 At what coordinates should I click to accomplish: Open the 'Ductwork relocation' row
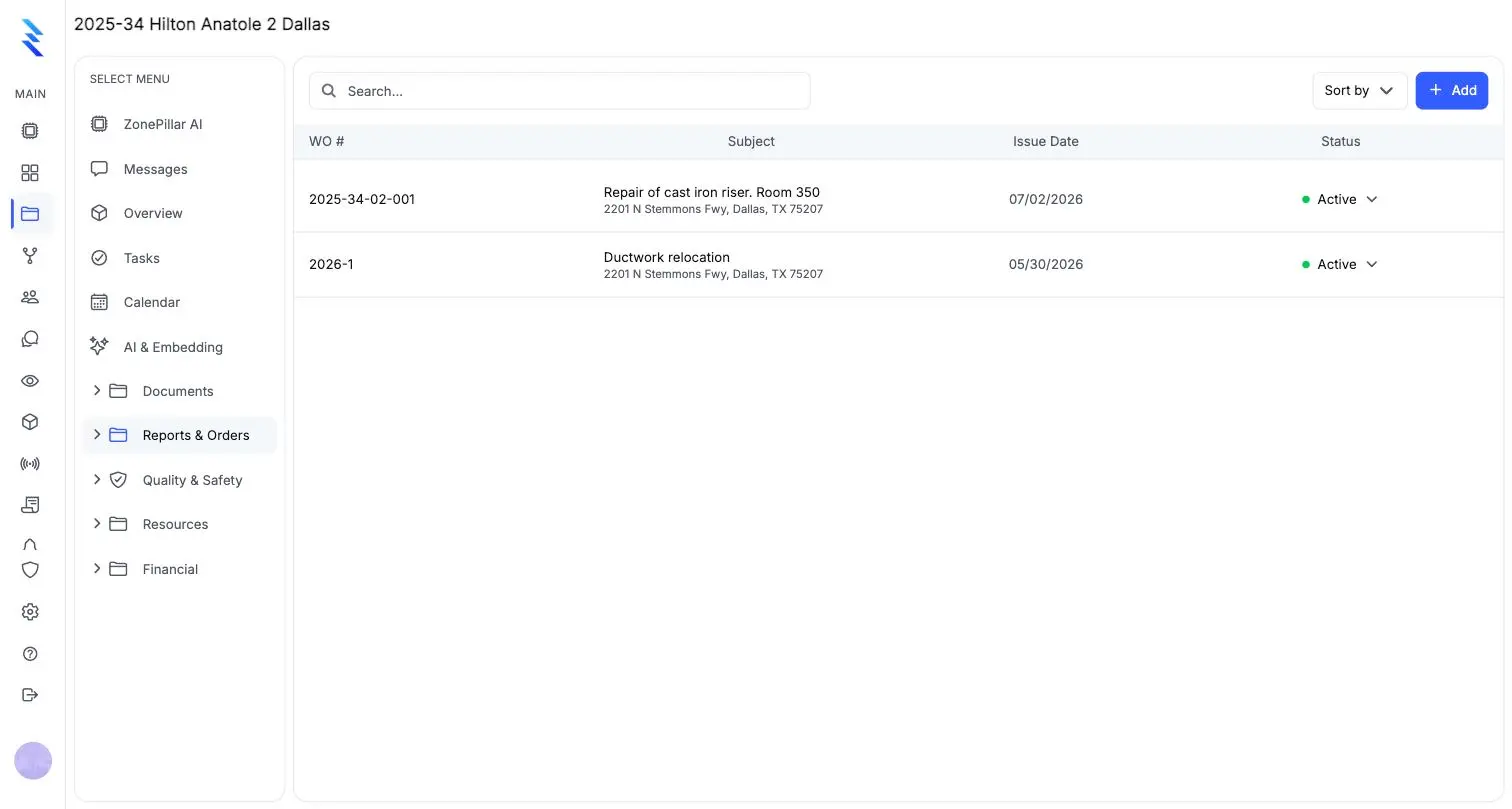tap(898, 264)
